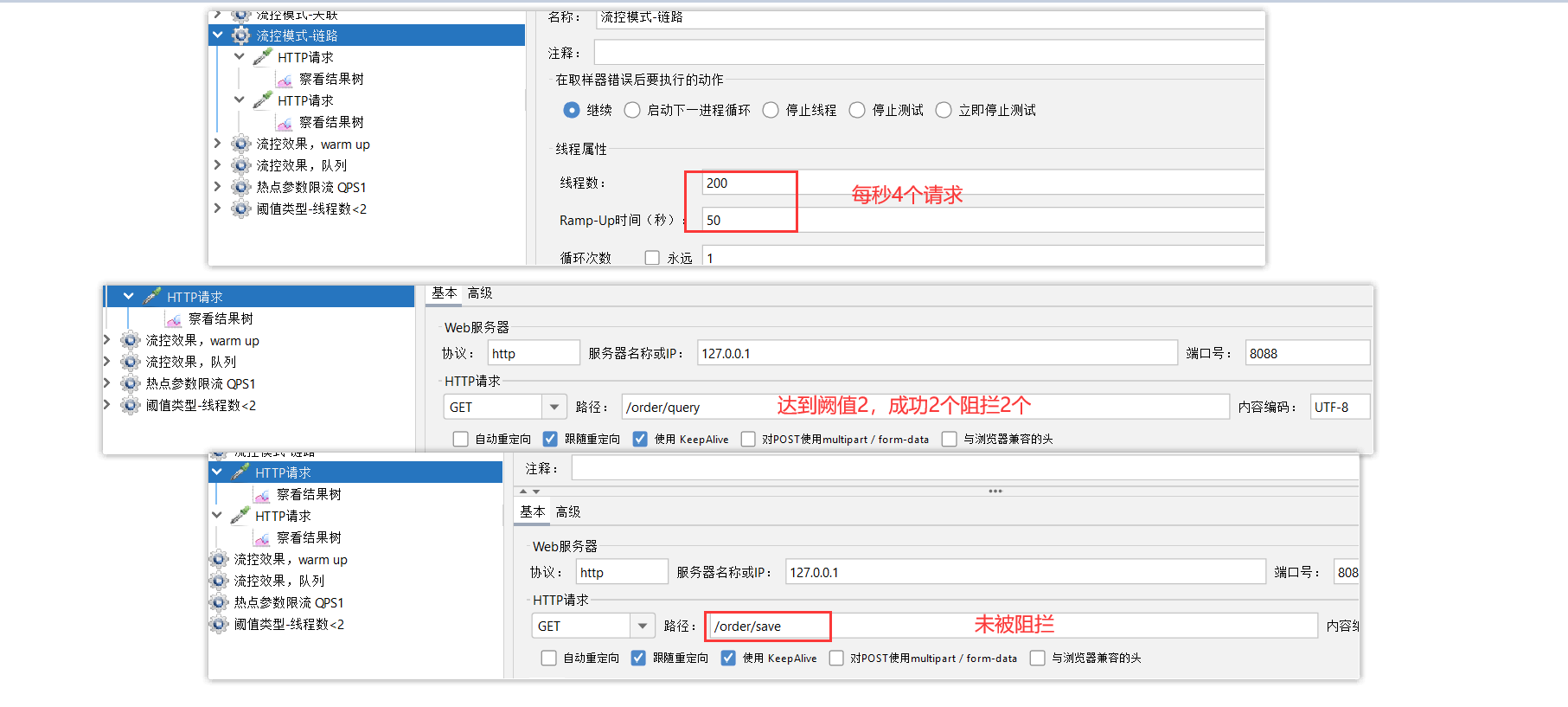
Task: Expand 流控效果,队列 node, middle screenshot
Action: 106,361
